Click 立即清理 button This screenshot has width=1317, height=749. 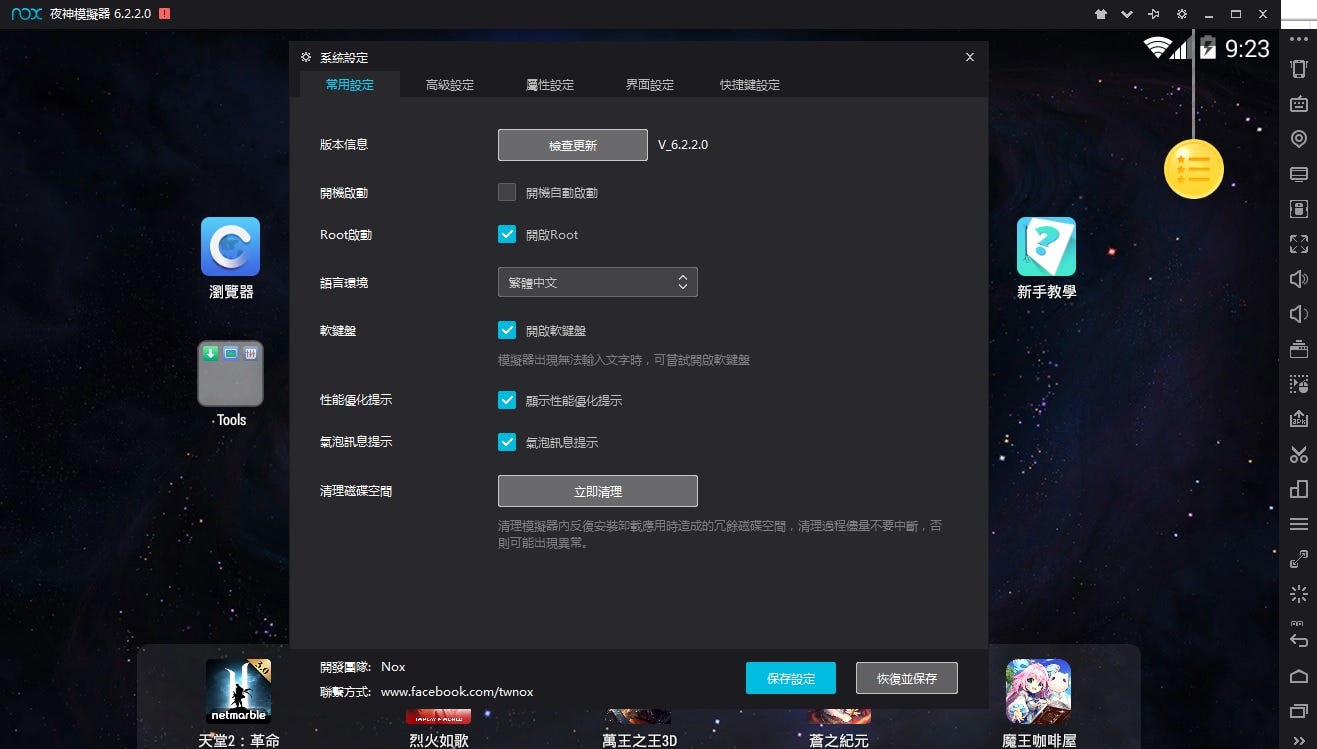coord(597,491)
